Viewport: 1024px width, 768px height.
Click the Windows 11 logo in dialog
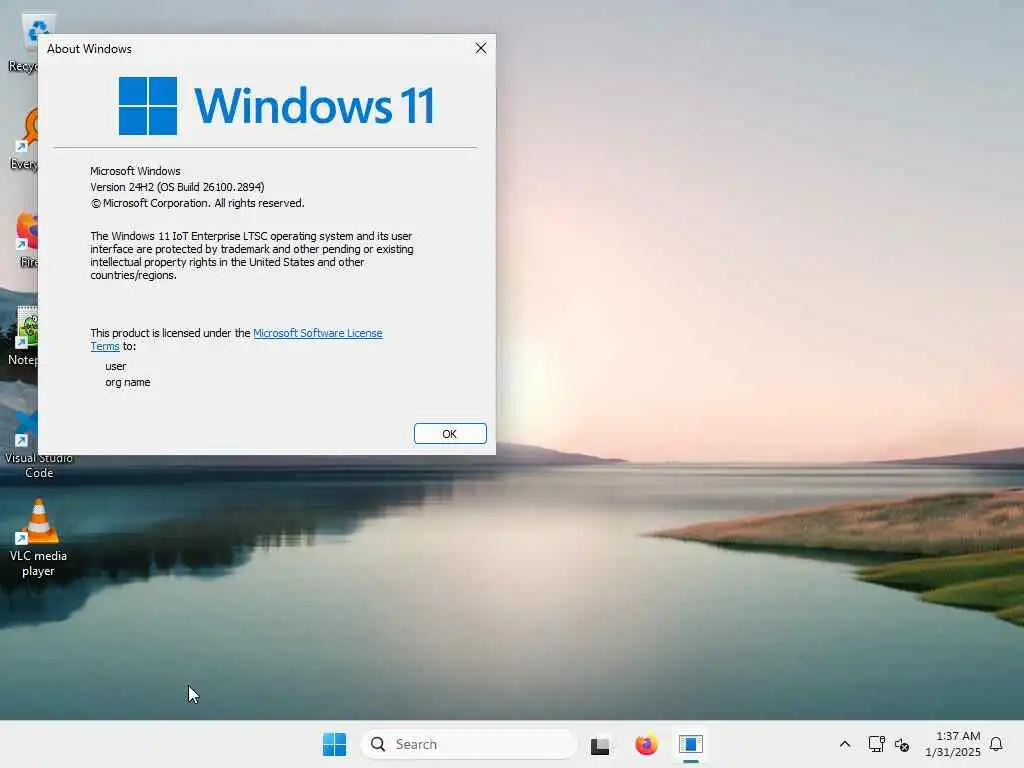[x=275, y=106]
